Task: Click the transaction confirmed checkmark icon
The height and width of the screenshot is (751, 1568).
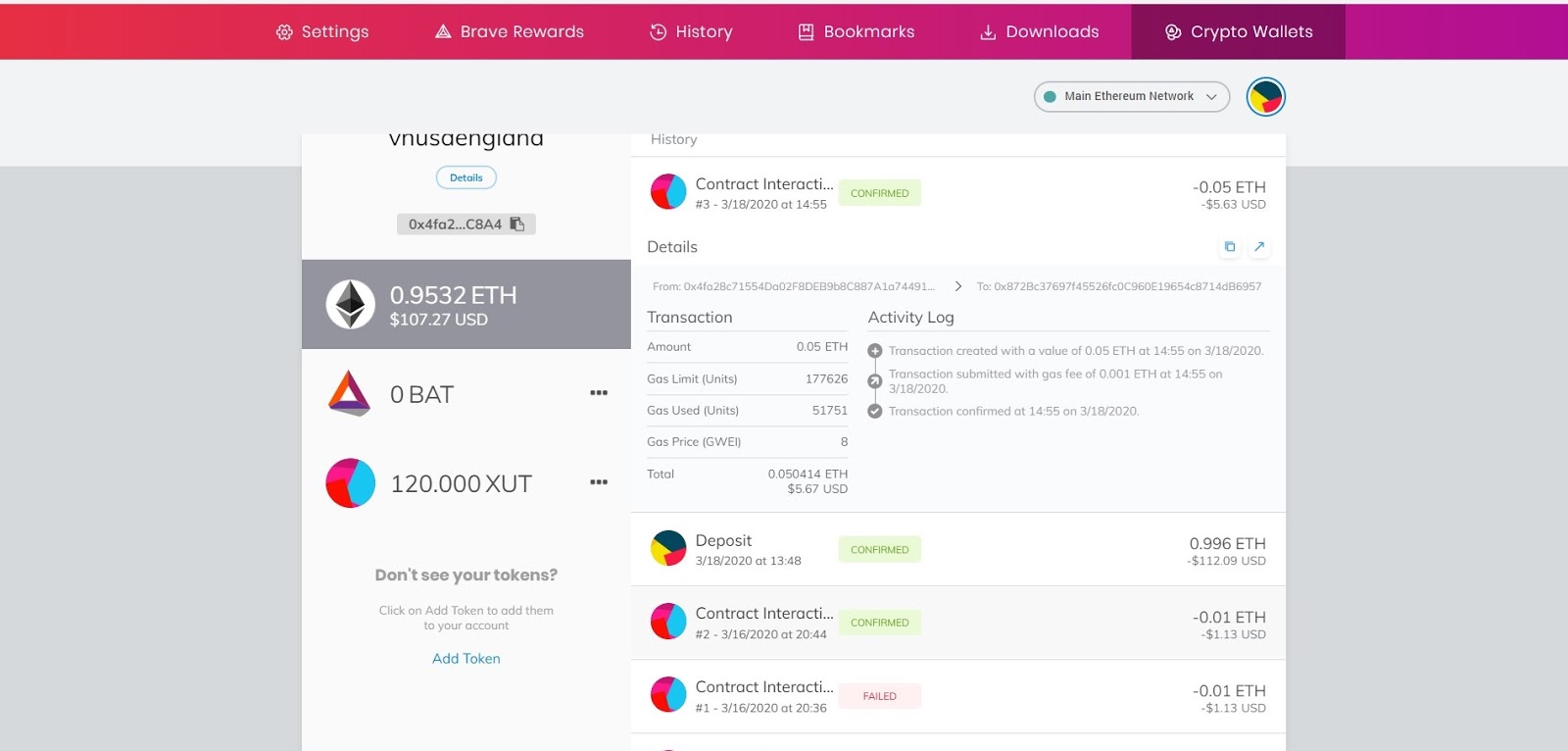Action: (x=875, y=412)
